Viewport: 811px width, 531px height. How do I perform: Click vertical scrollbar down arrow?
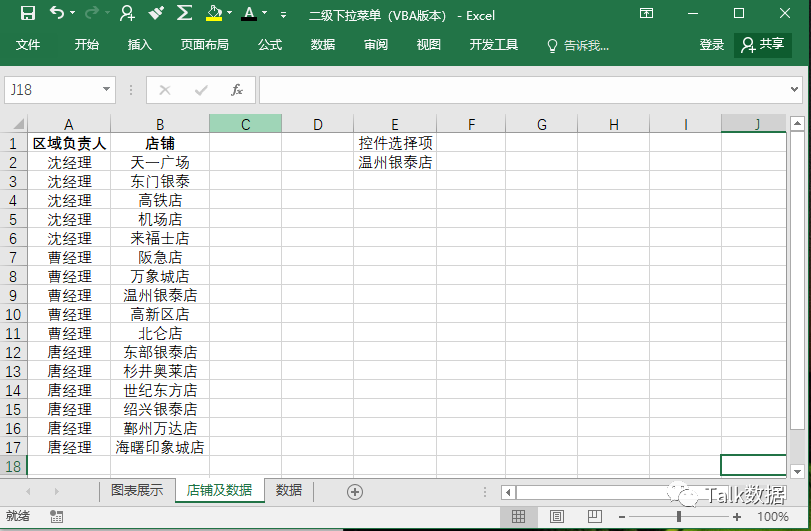pos(797,471)
